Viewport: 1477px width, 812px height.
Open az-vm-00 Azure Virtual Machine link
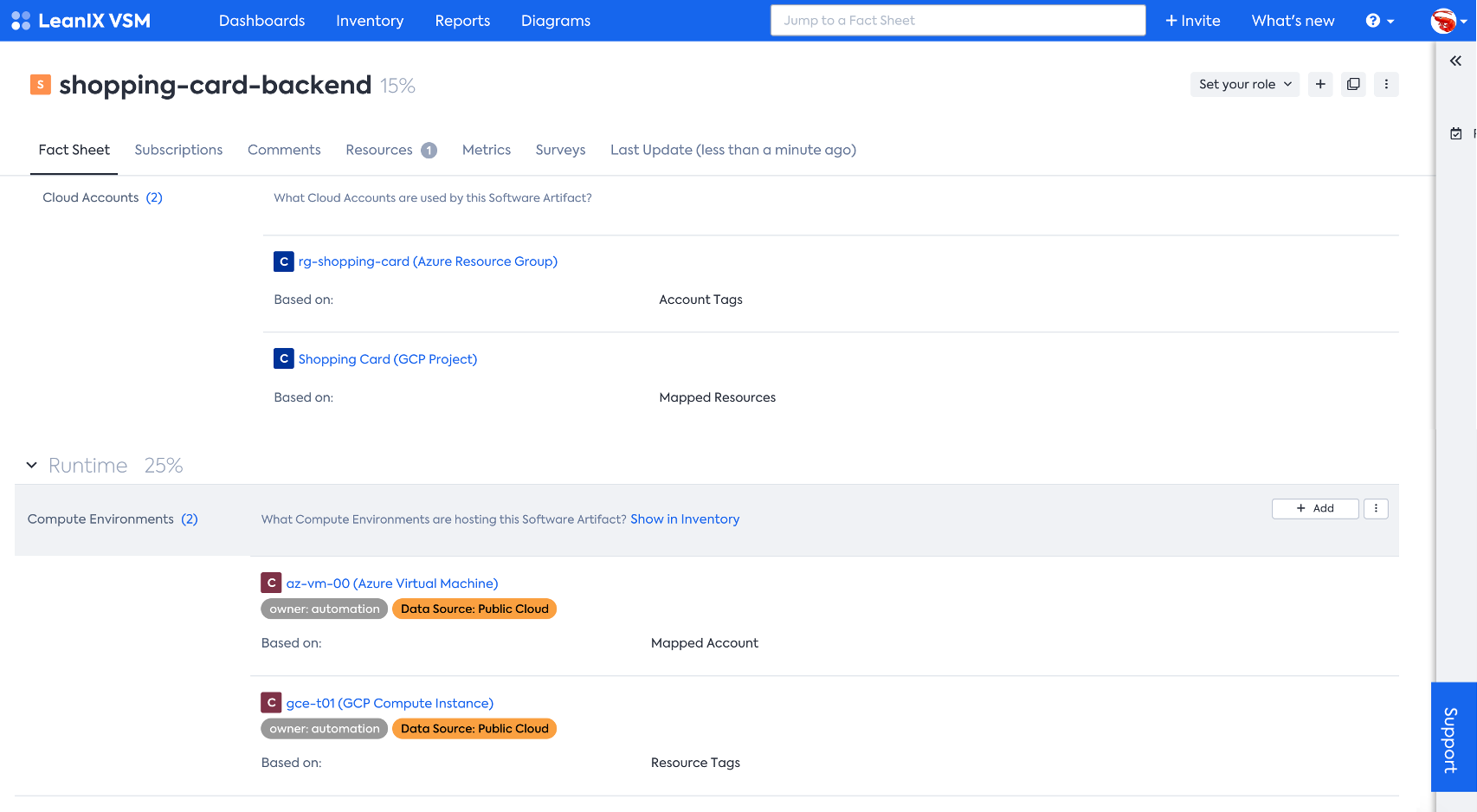point(392,583)
